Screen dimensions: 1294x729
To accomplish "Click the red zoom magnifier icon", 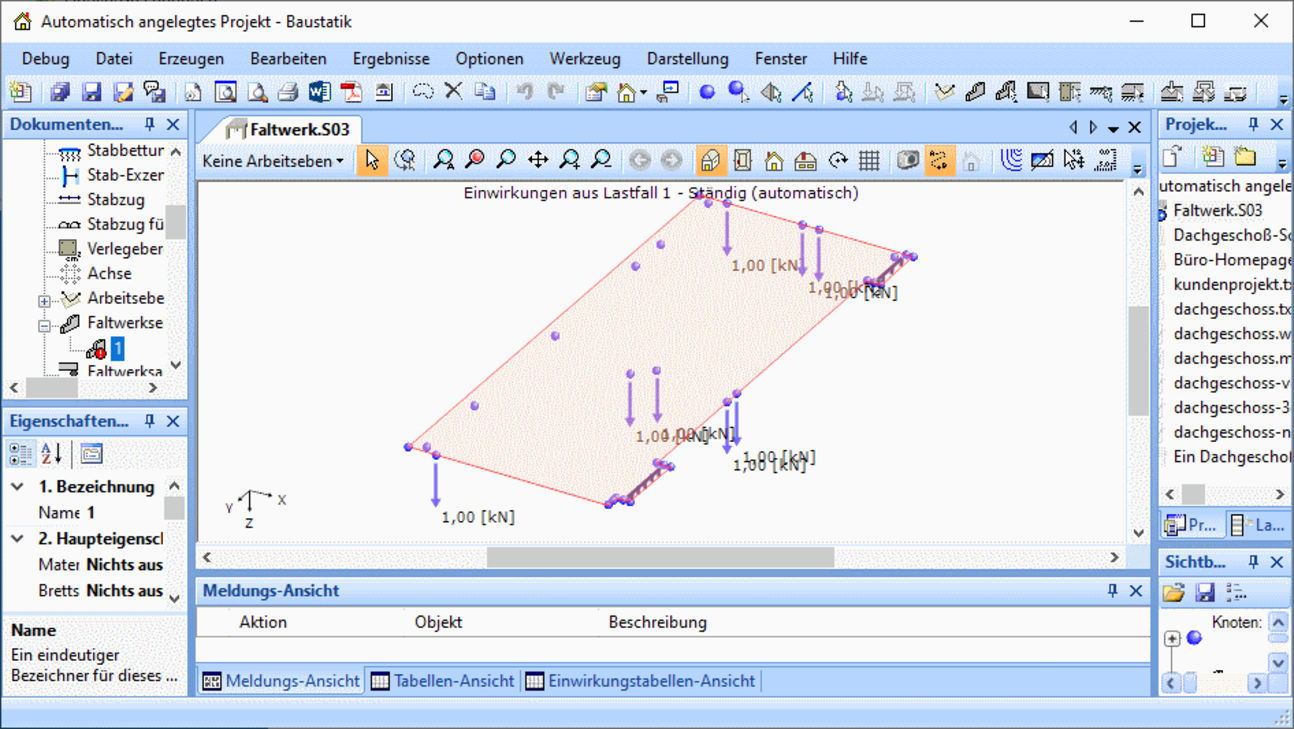I will pyautogui.click(x=475, y=160).
